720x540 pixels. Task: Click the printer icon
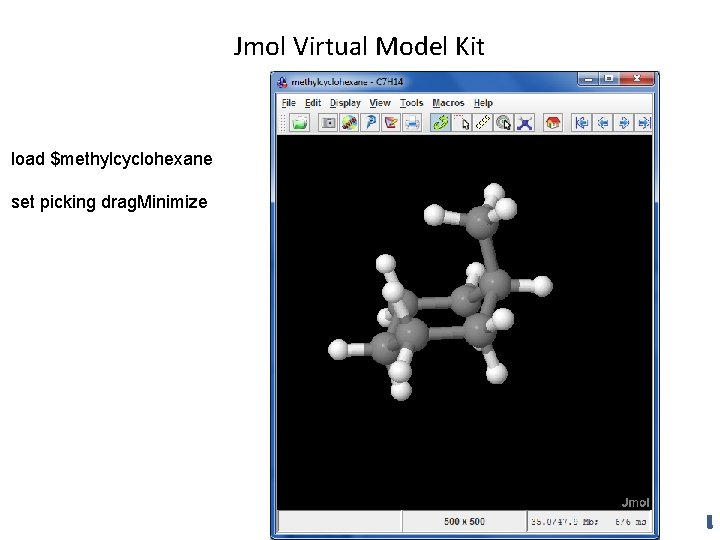[412, 123]
